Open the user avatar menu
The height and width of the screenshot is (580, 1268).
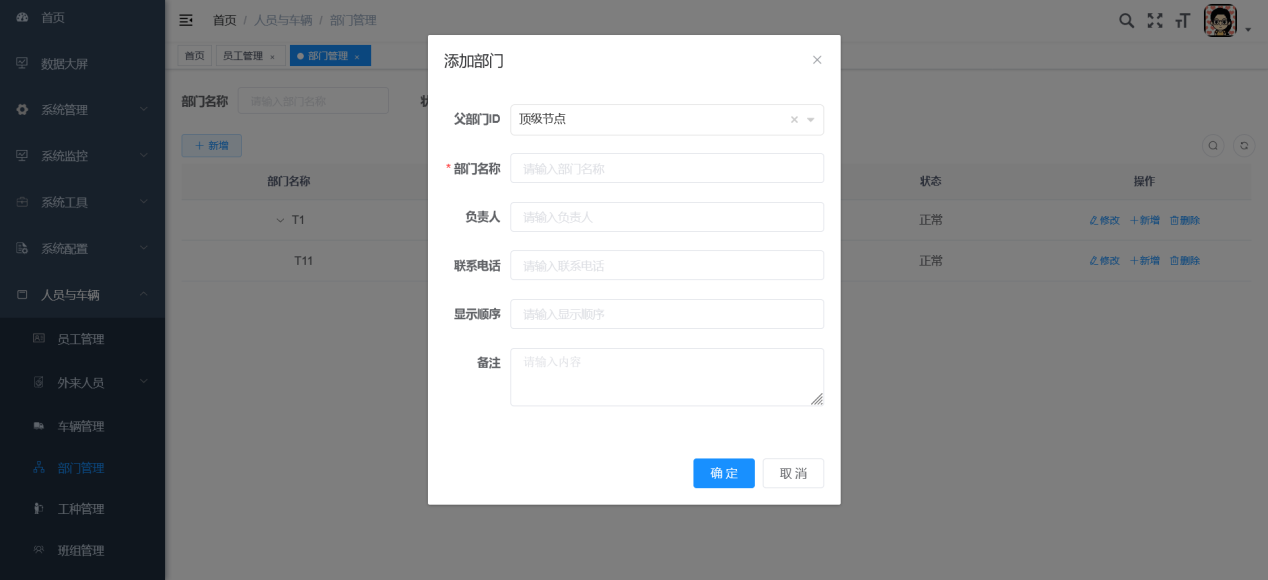1220,19
